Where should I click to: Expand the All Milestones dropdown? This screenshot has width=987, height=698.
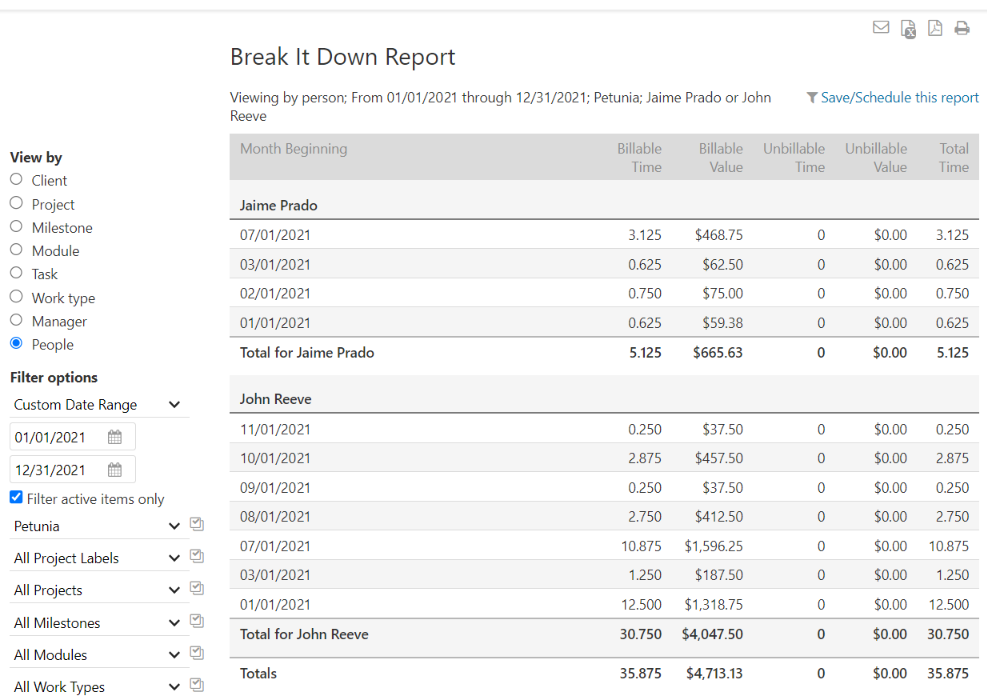[x=97, y=623]
